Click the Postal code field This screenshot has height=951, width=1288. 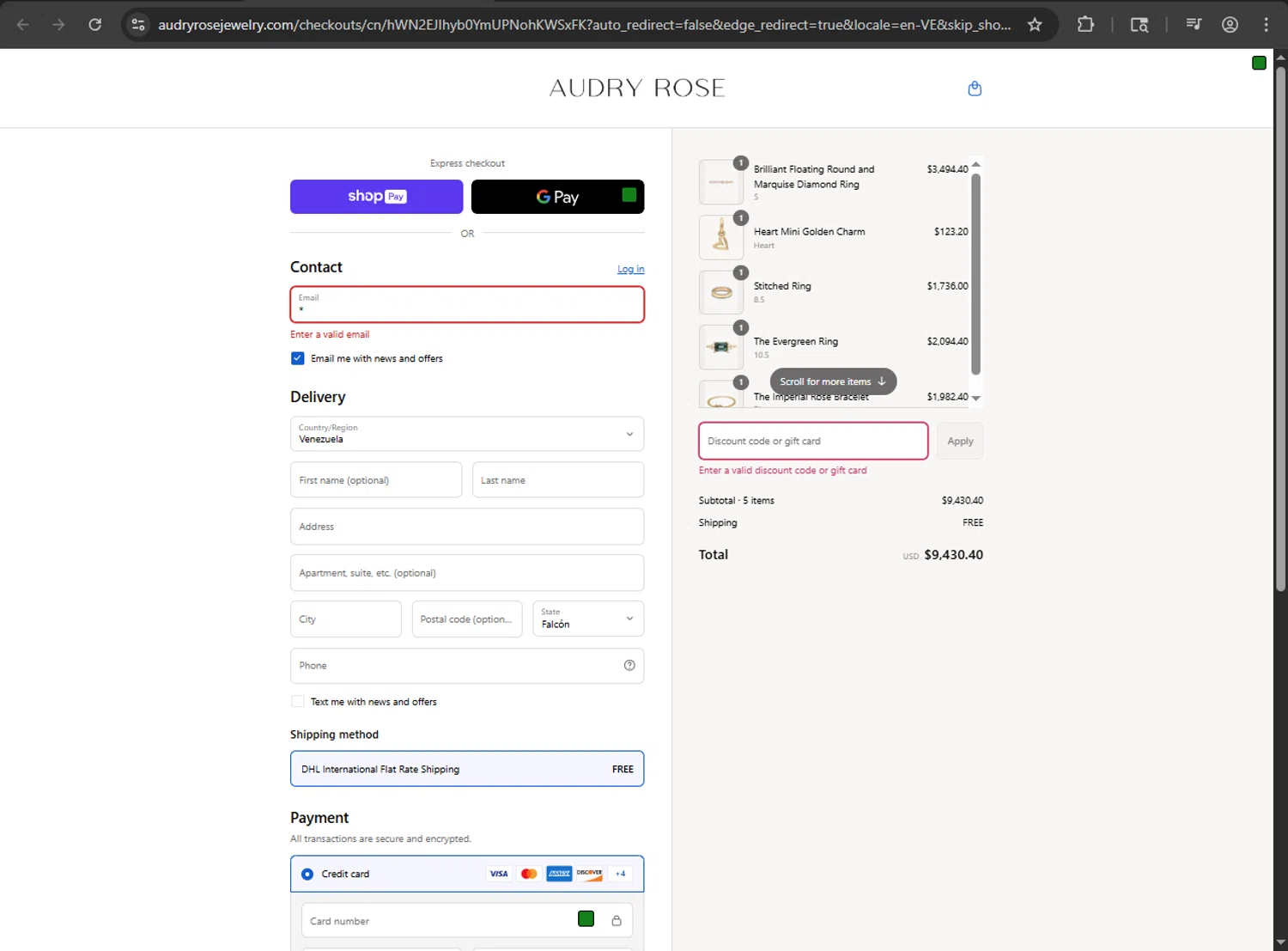[x=467, y=619]
